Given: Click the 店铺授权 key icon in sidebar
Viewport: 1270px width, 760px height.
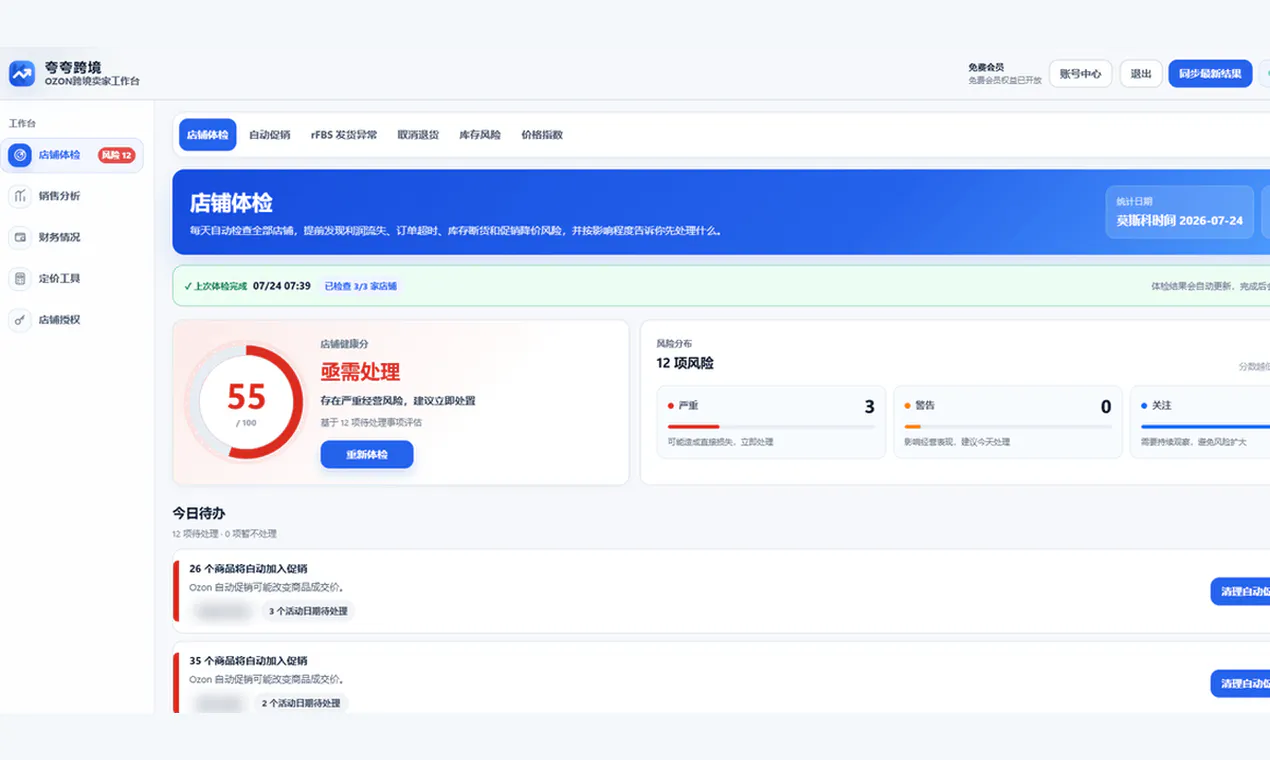Looking at the screenshot, I should 19,320.
